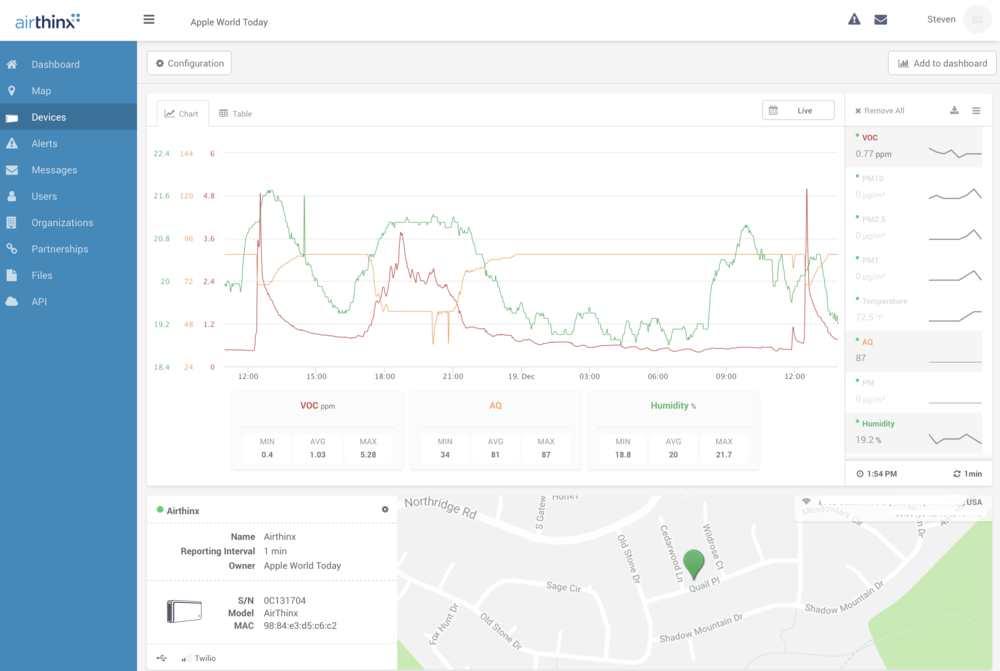Open the Live date range selector
1000x671 pixels.
click(x=798, y=110)
